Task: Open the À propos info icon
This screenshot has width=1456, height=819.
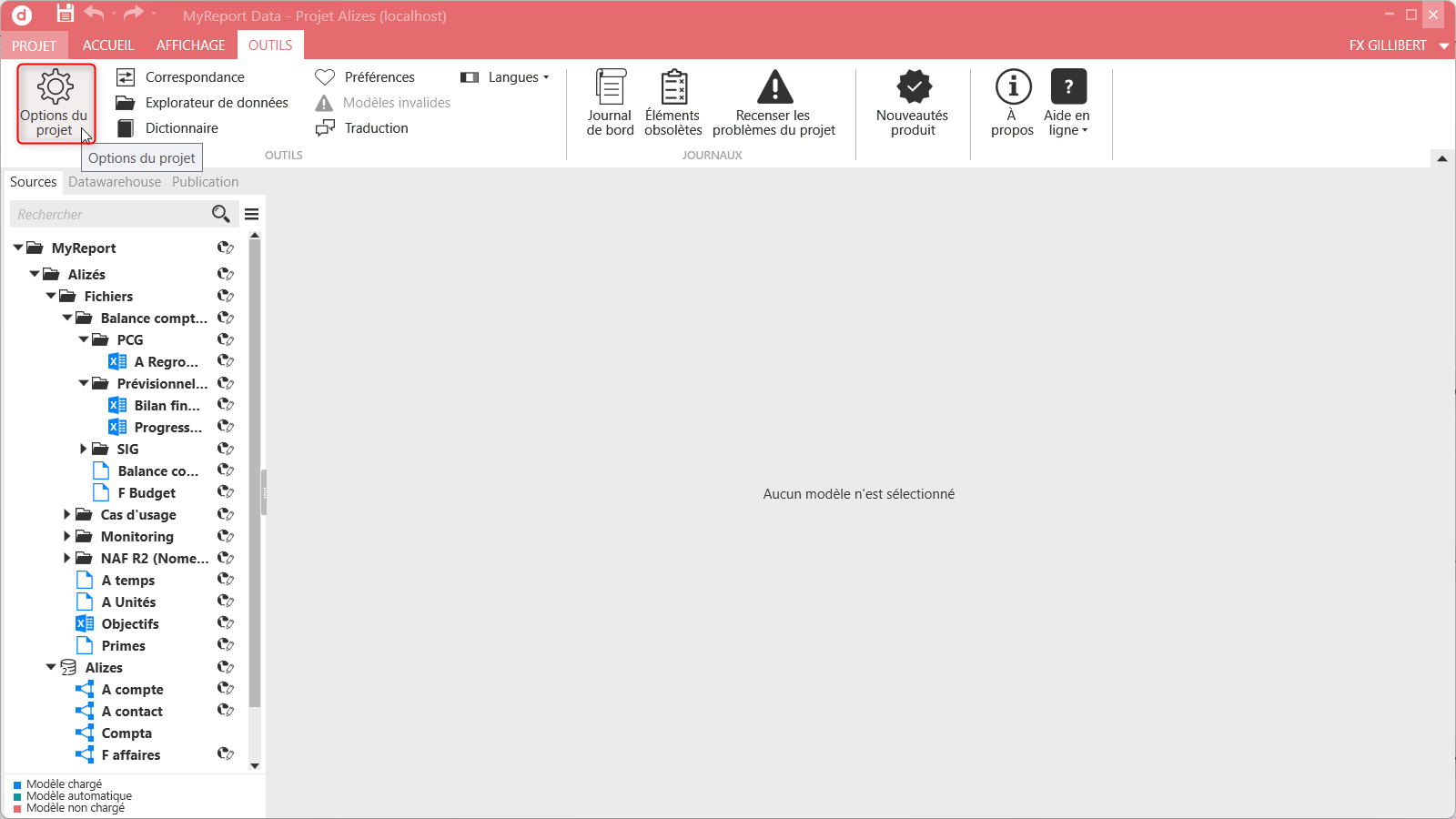Action: coord(1013,87)
